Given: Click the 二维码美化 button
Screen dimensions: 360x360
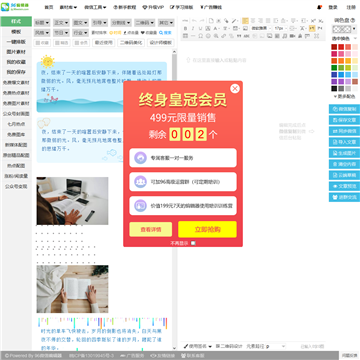Looking at the screenshot, I should click(131, 43).
